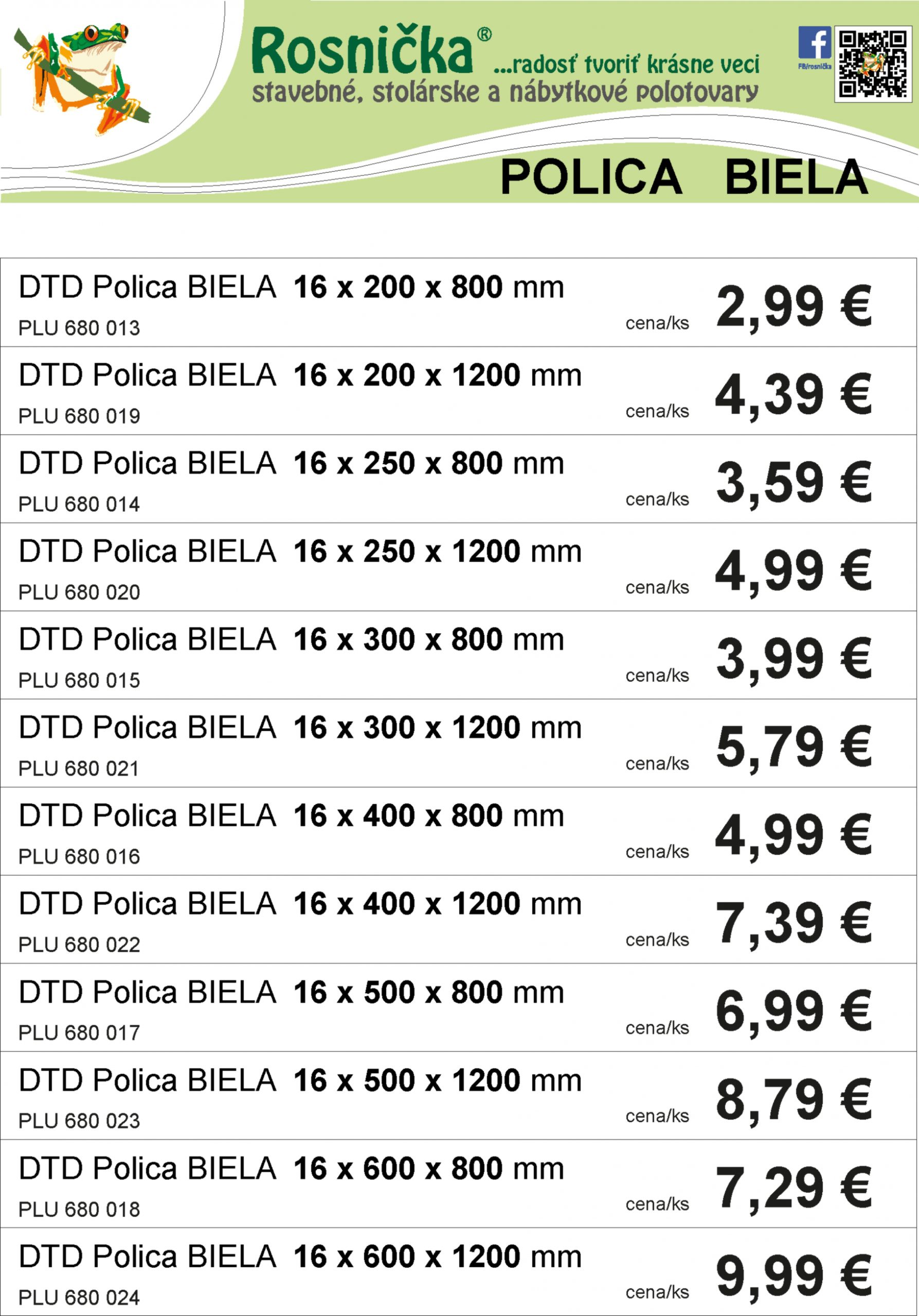
Task: Click the POLICA BIELA heading
Action: [x=684, y=177]
